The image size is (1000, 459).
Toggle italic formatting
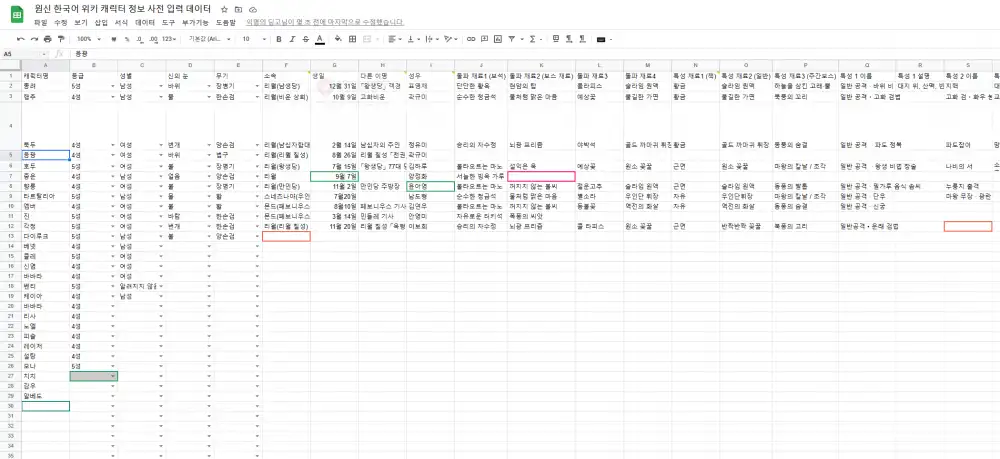(292, 39)
